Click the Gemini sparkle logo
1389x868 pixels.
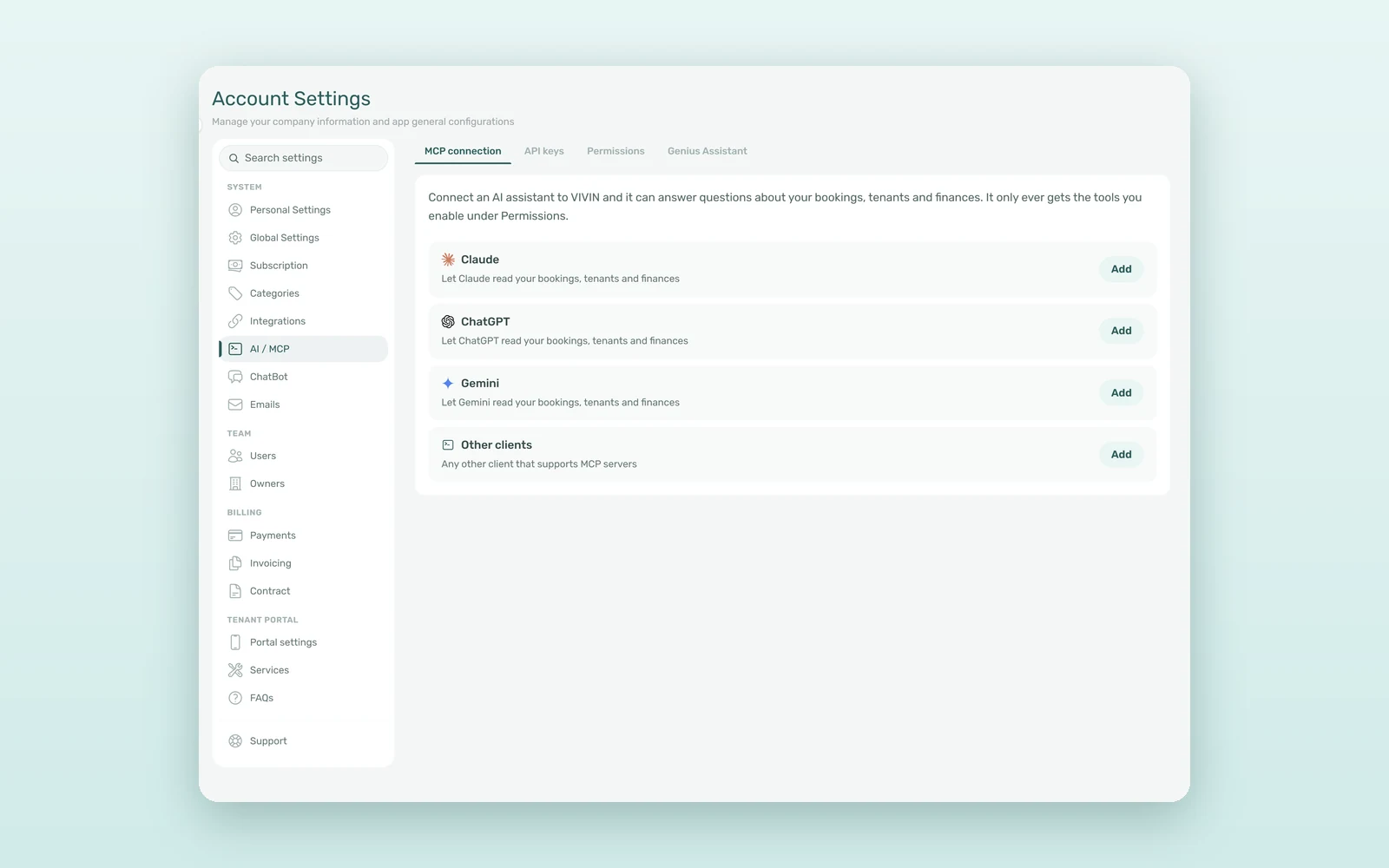[x=448, y=383]
